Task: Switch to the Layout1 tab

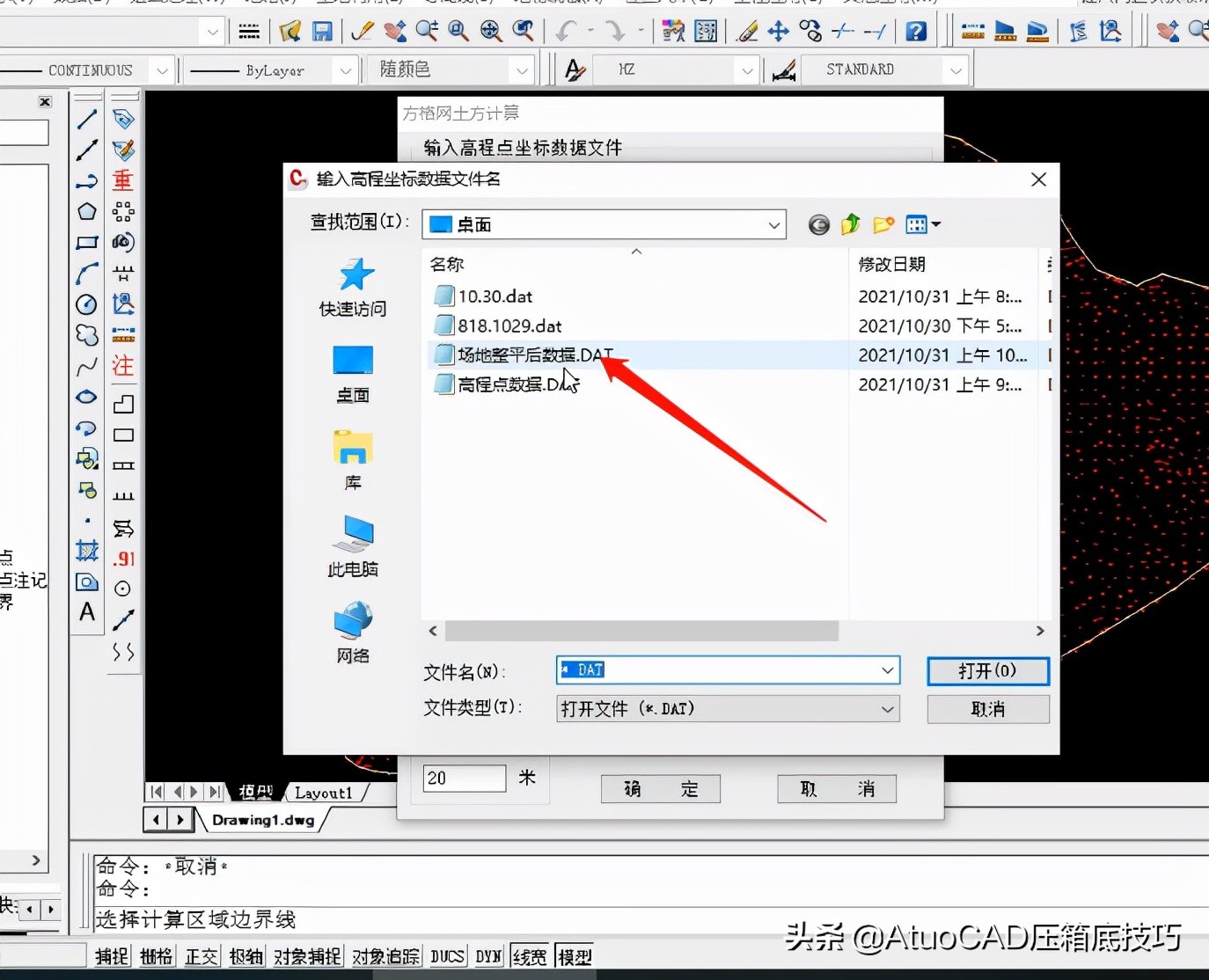Action: pos(323,793)
